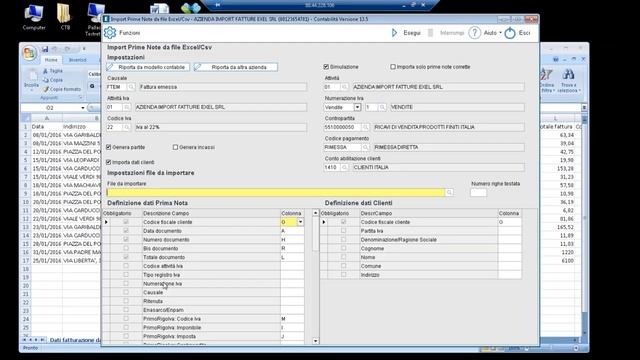Click the Interrompi button

[446, 33]
